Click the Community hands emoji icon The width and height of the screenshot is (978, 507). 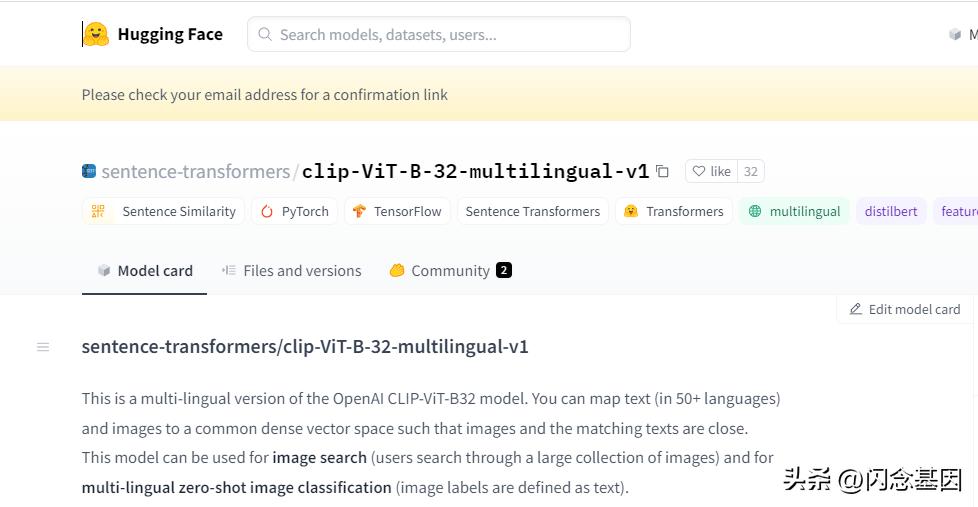(x=397, y=271)
